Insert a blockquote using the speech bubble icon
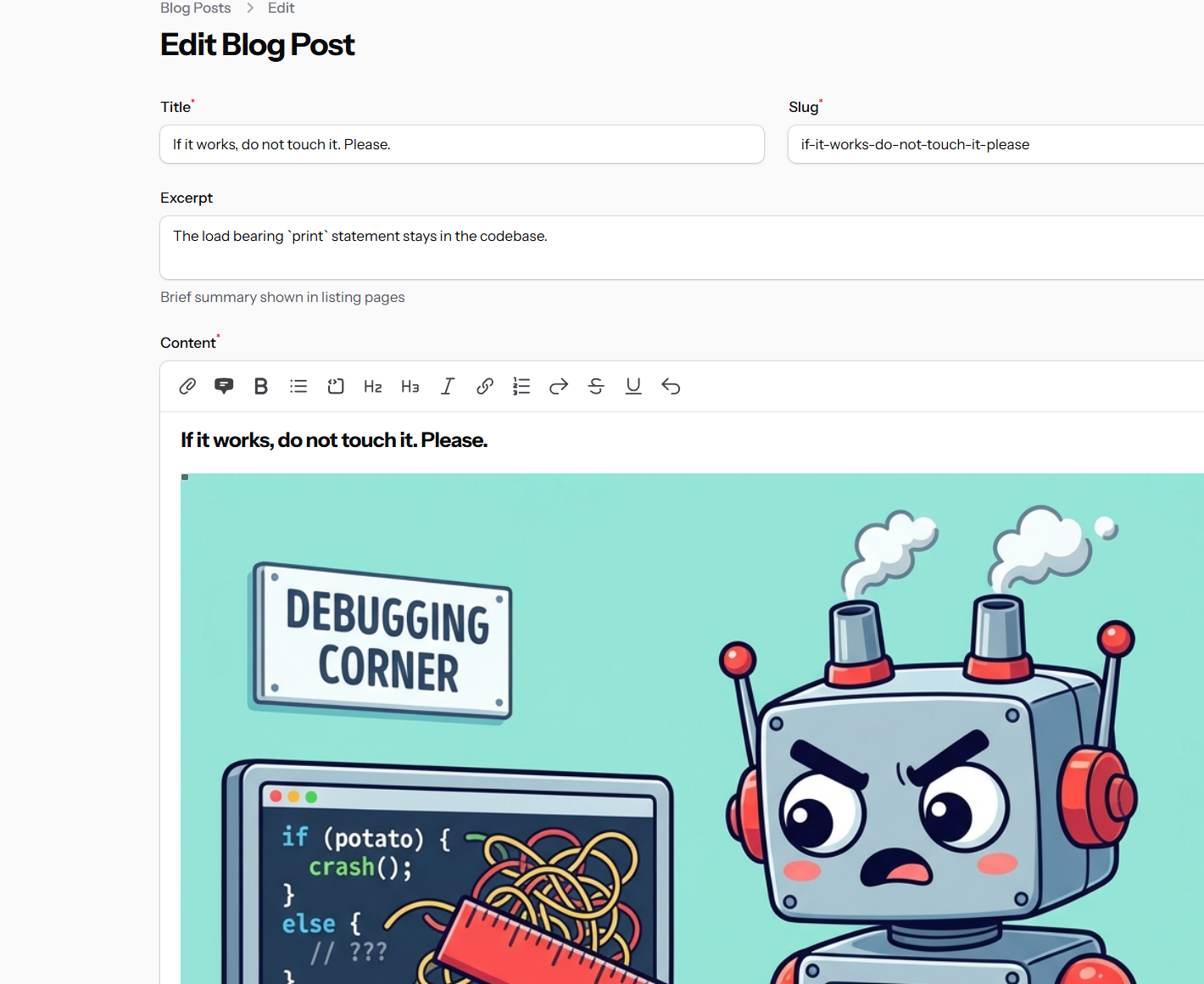This screenshot has height=984, width=1204. click(x=223, y=386)
